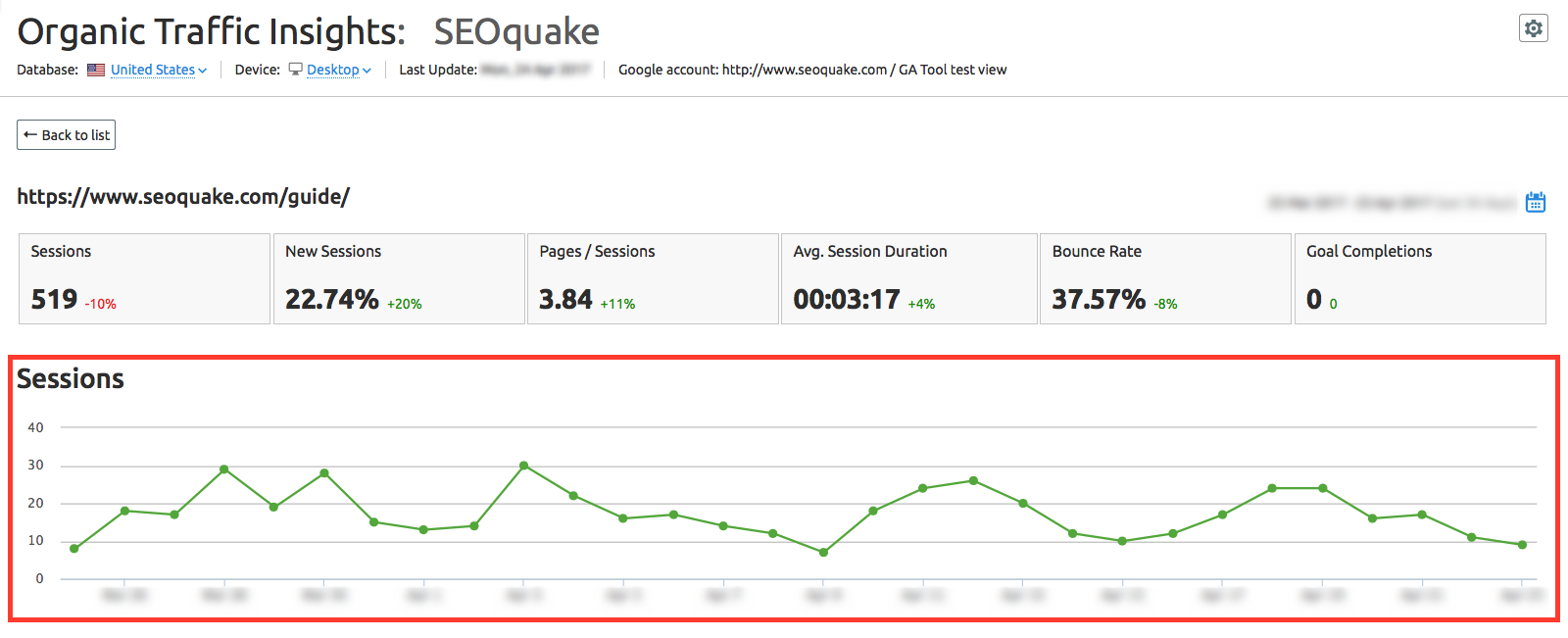Screen dimensions: 1568x638
Task: Click the US flag icon beside Database
Action: coord(96,70)
